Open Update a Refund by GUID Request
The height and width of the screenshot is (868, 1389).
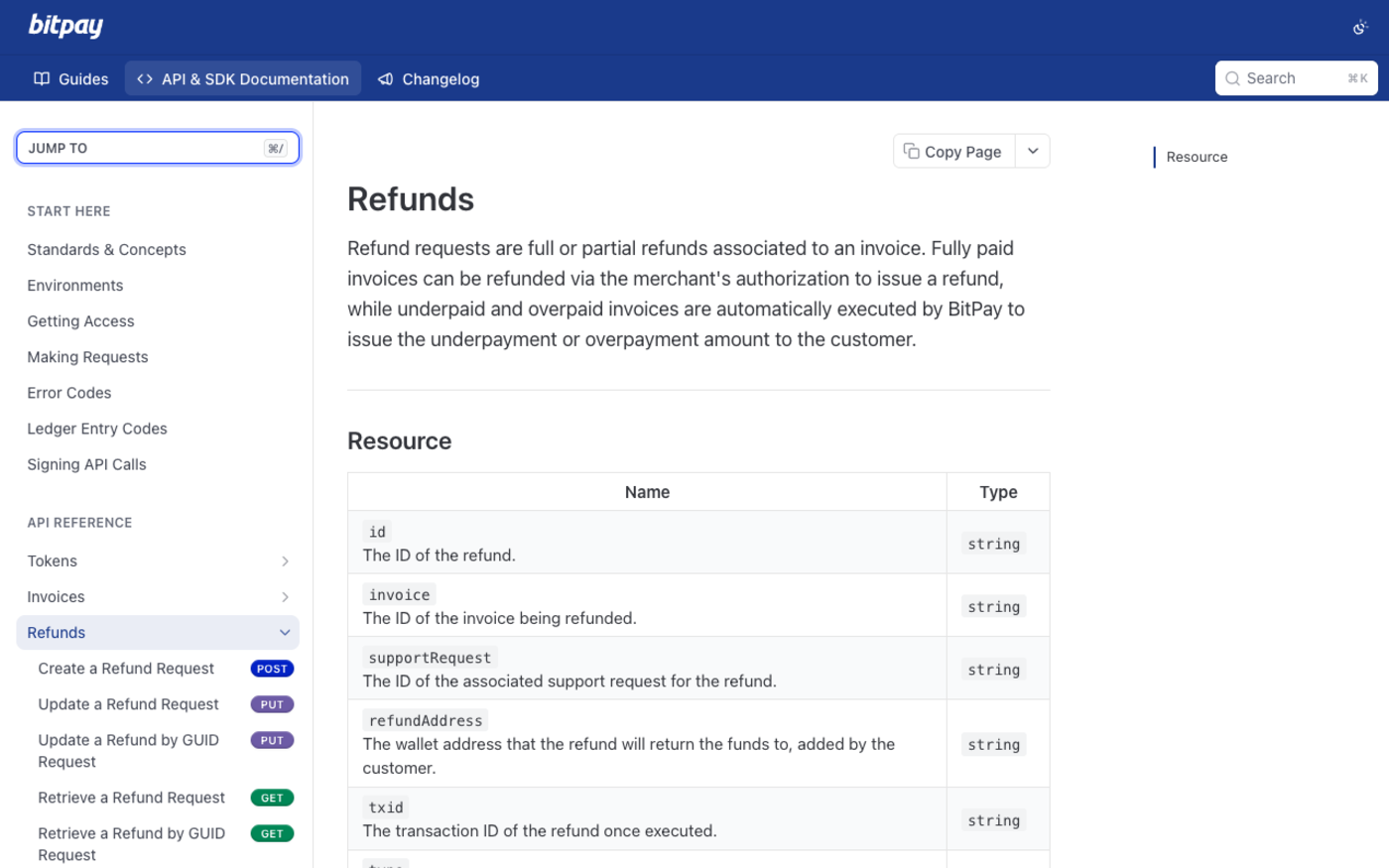tap(129, 751)
